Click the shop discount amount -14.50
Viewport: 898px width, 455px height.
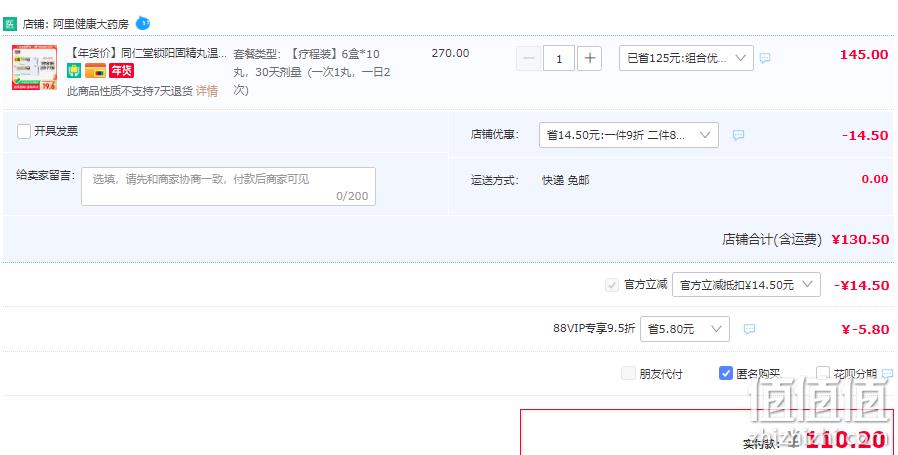865,136
